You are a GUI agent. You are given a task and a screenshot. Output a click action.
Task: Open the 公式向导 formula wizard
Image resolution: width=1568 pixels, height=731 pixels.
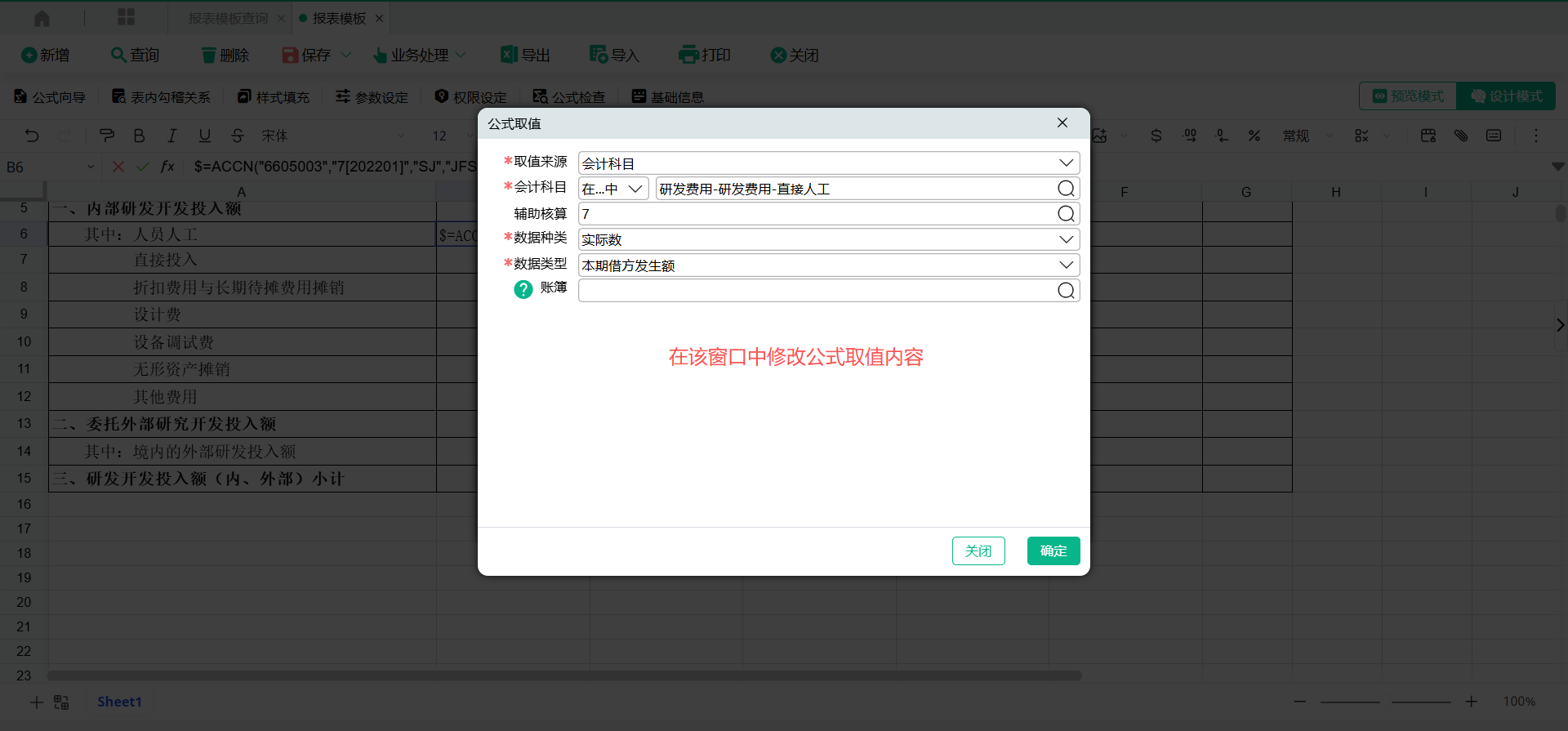(x=50, y=97)
